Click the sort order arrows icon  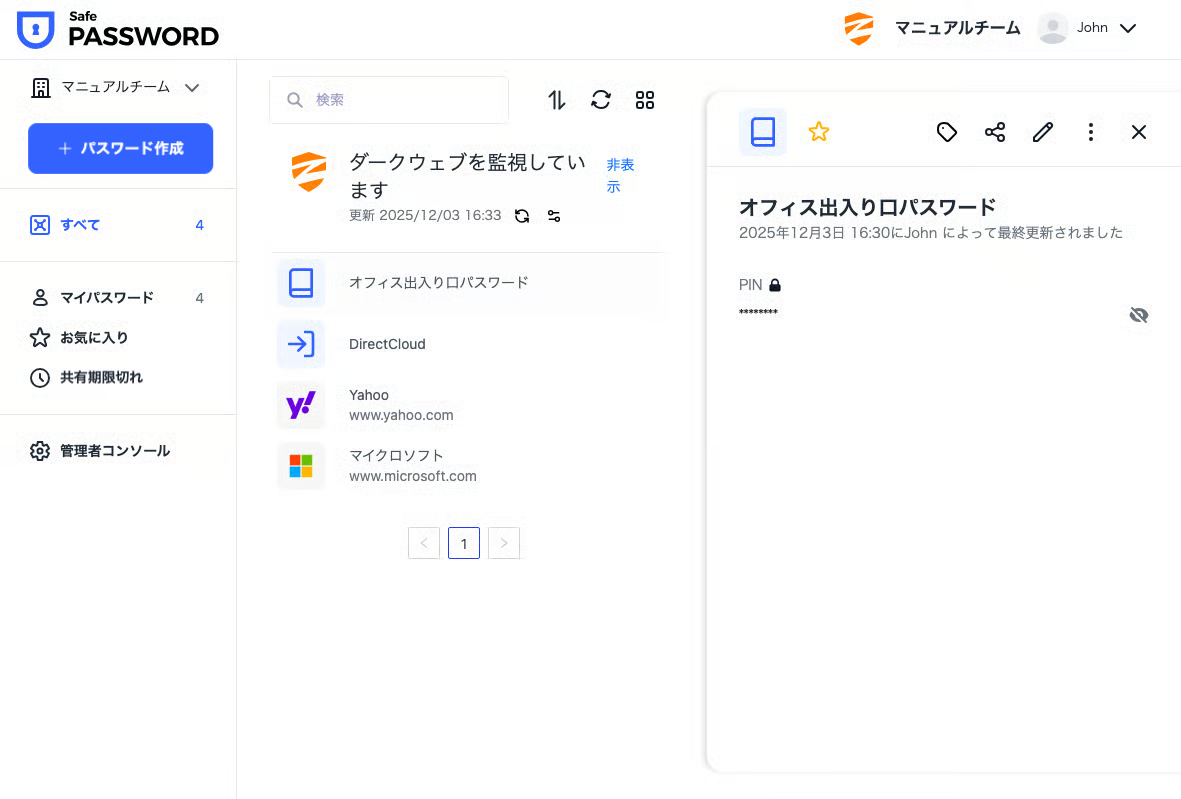pyautogui.click(x=557, y=100)
